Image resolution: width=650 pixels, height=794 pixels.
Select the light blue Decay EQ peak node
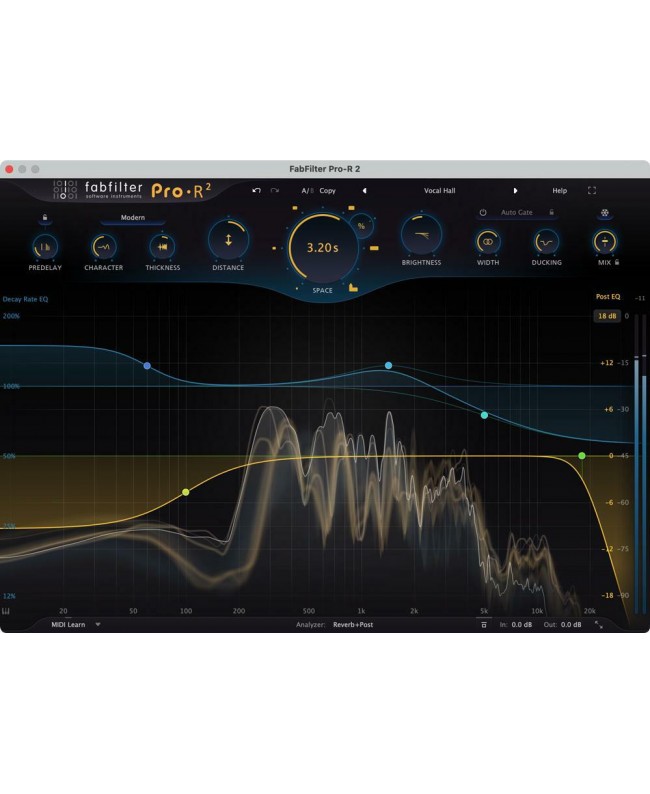(388, 365)
